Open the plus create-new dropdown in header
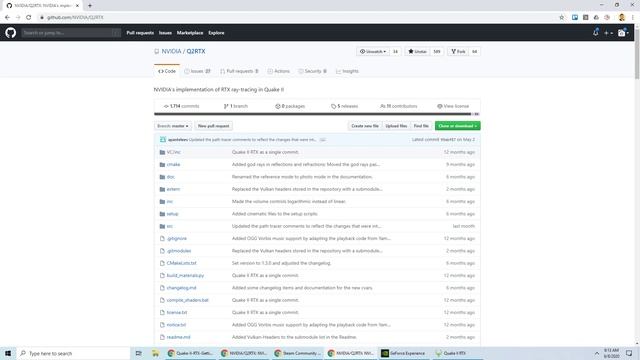The image size is (640, 360). (x=608, y=33)
